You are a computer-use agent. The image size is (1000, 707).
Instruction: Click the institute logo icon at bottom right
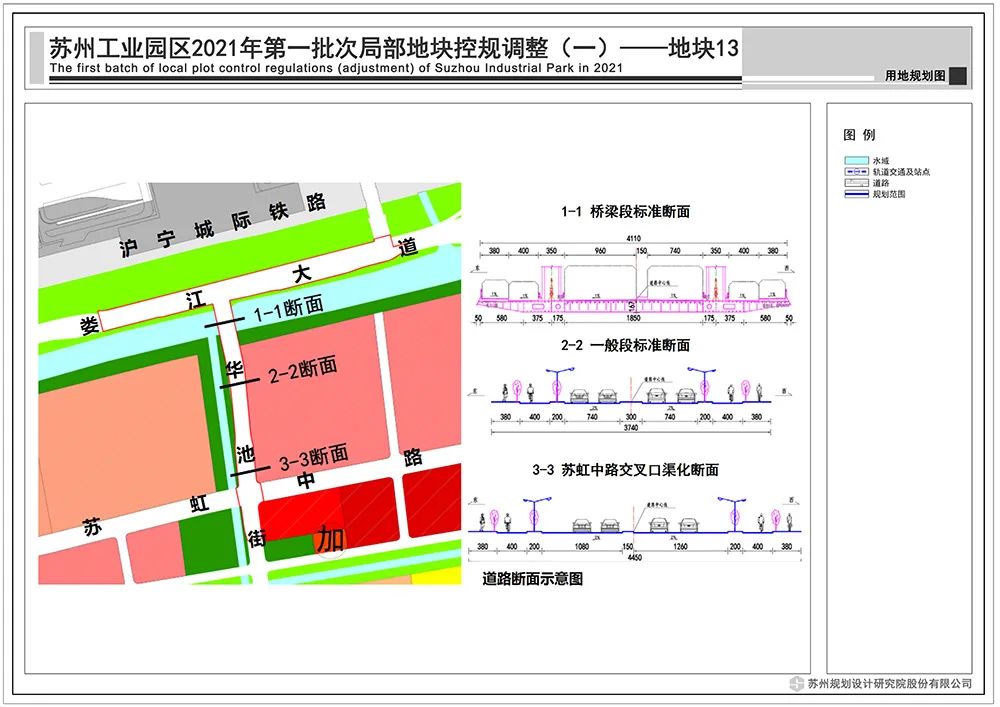[x=797, y=684]
